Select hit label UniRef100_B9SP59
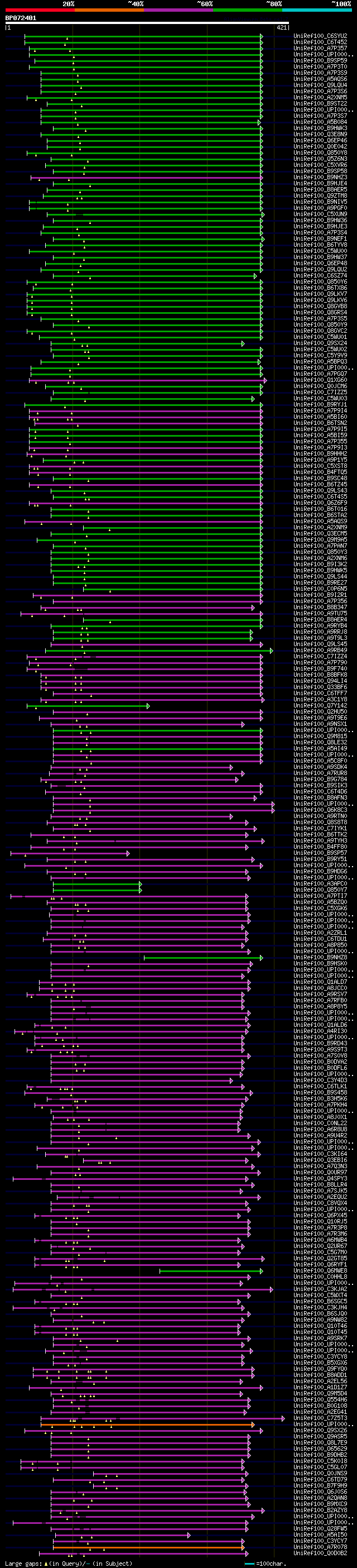The image size is (357, 1568). [321, 61]
